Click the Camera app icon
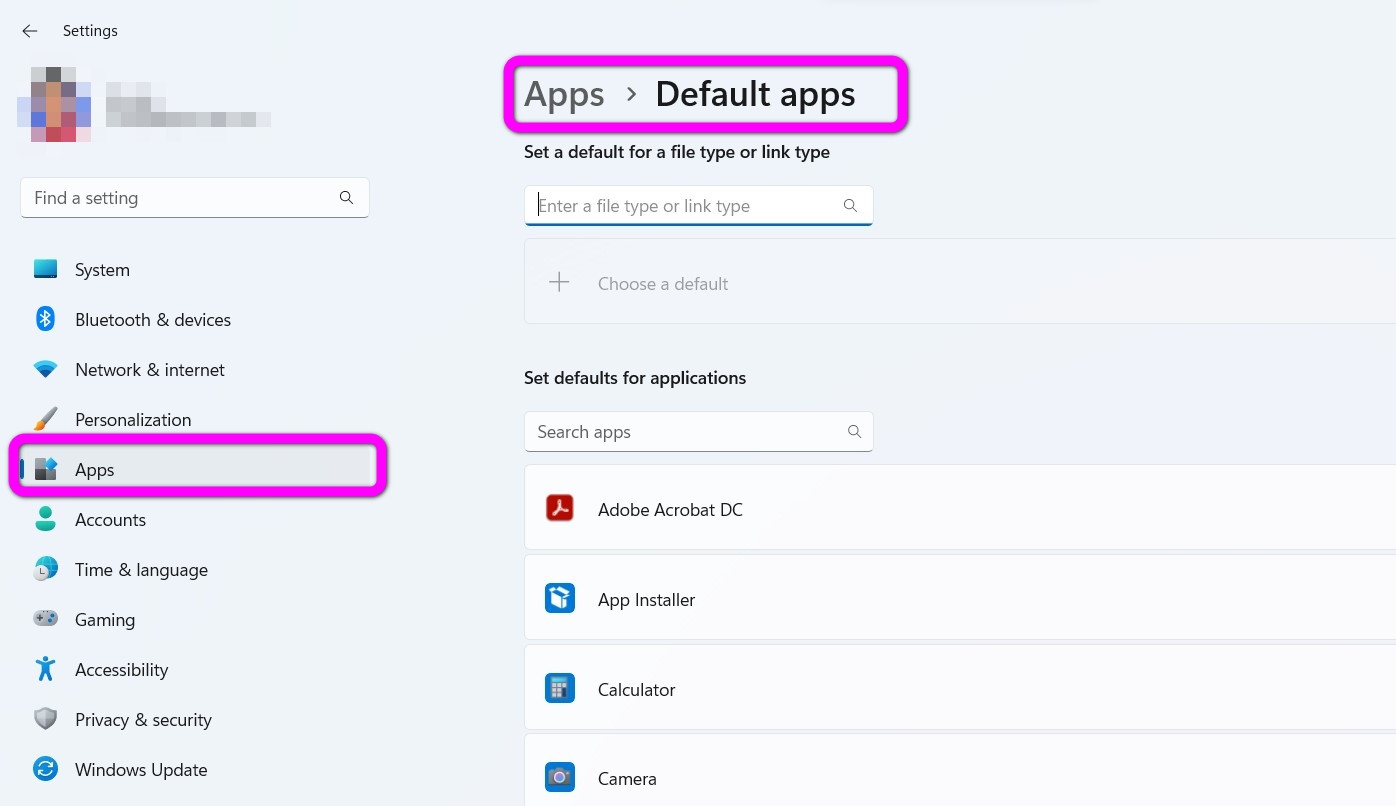1396x806 pixels. [x=560, y=777]
